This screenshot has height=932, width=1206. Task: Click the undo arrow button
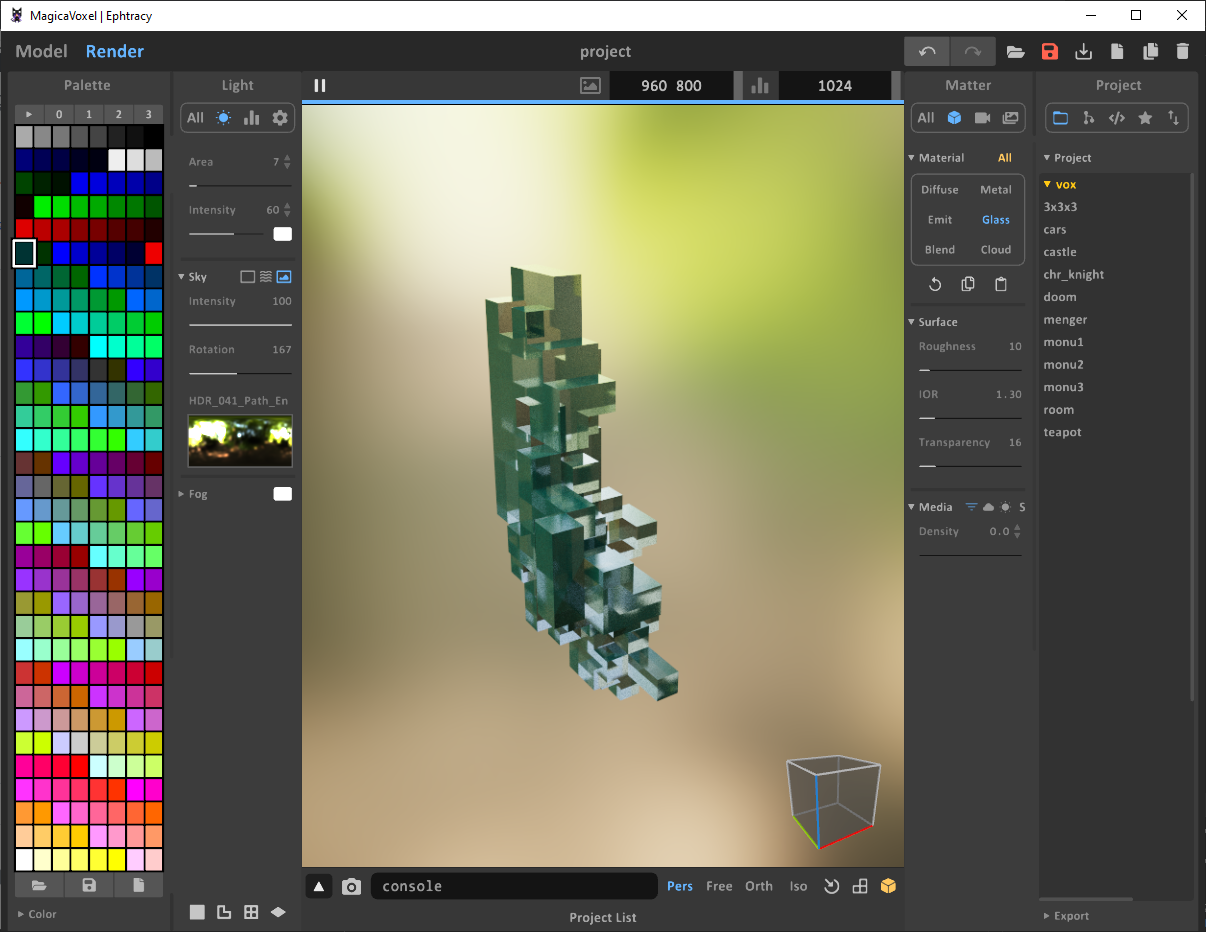click(927, 52)
